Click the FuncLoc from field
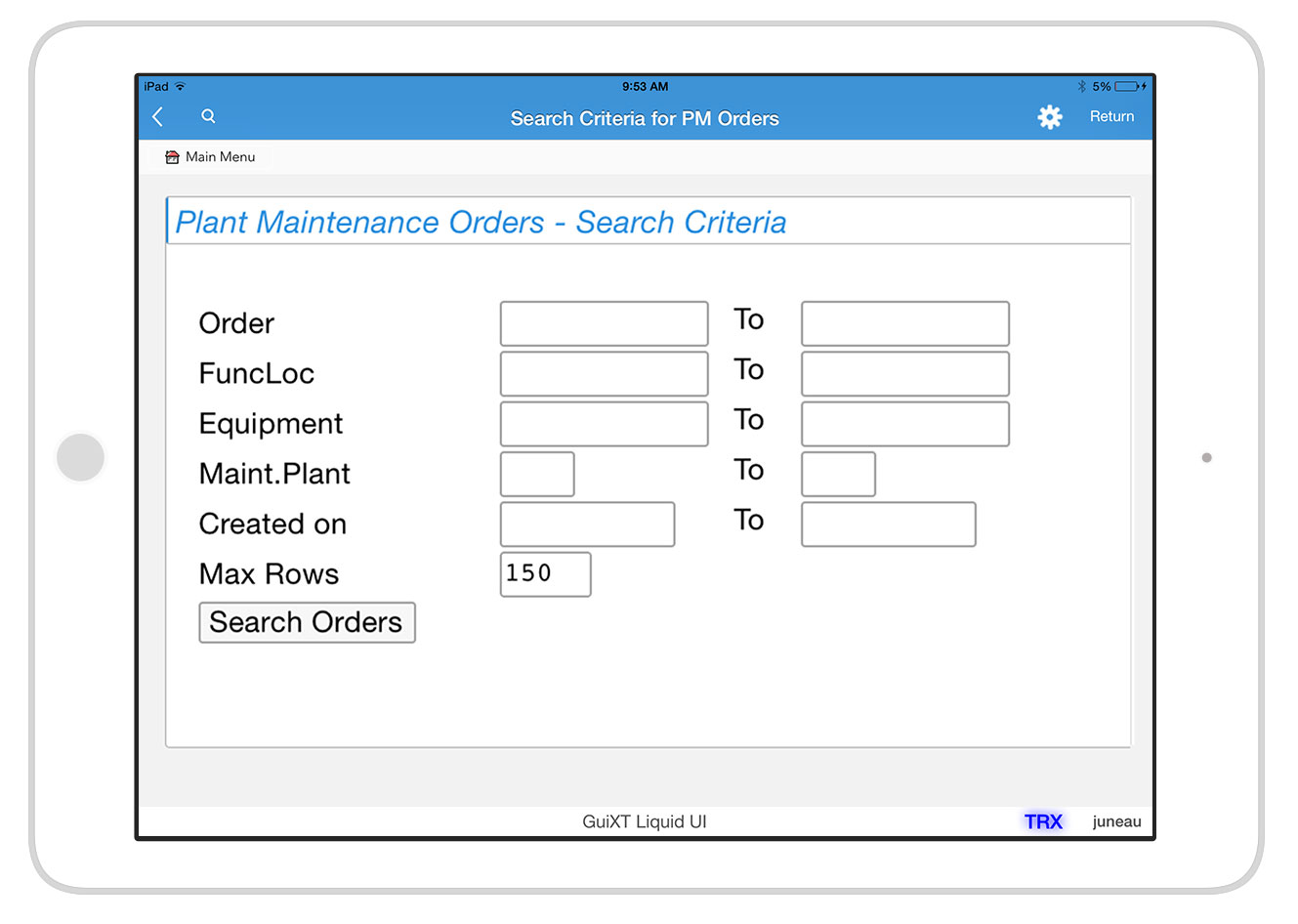This screenshot has width=1298, height=924. [604, 374]
